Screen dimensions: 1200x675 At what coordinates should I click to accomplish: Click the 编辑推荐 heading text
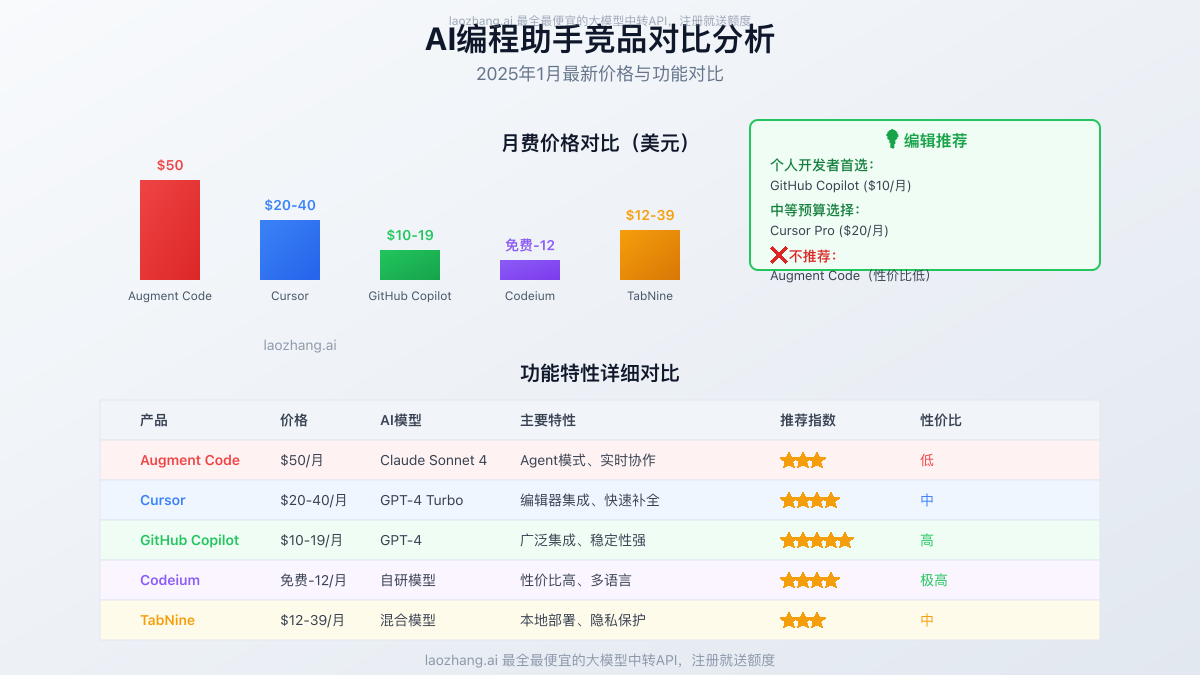click(x=936, y=140)
